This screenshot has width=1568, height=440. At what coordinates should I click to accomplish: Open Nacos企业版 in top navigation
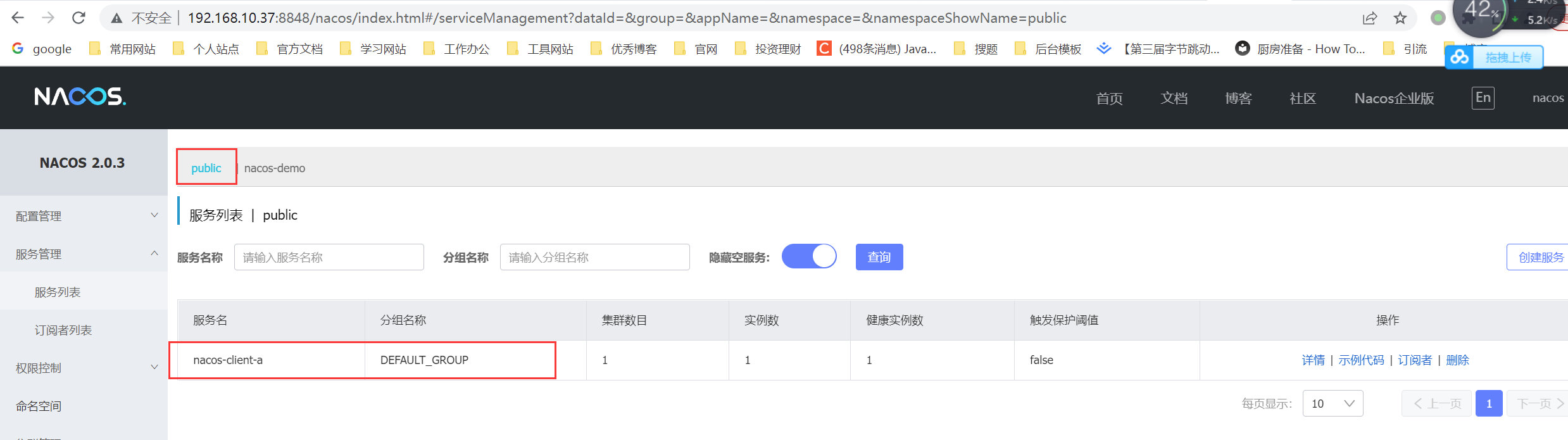tap(1395, 98)
